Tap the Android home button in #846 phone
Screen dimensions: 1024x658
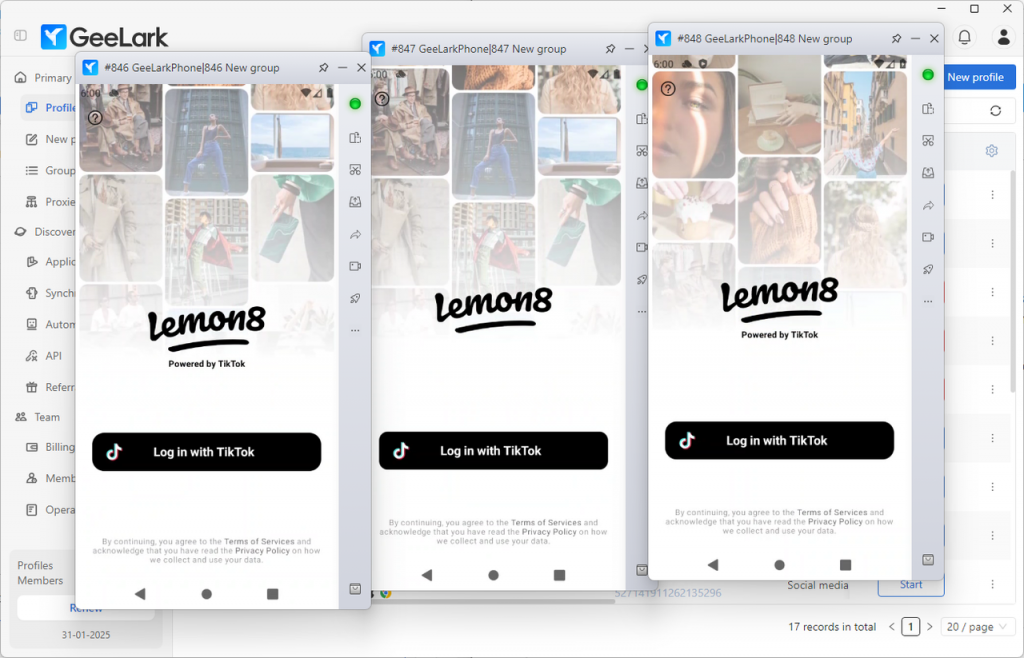pos(206,594)
